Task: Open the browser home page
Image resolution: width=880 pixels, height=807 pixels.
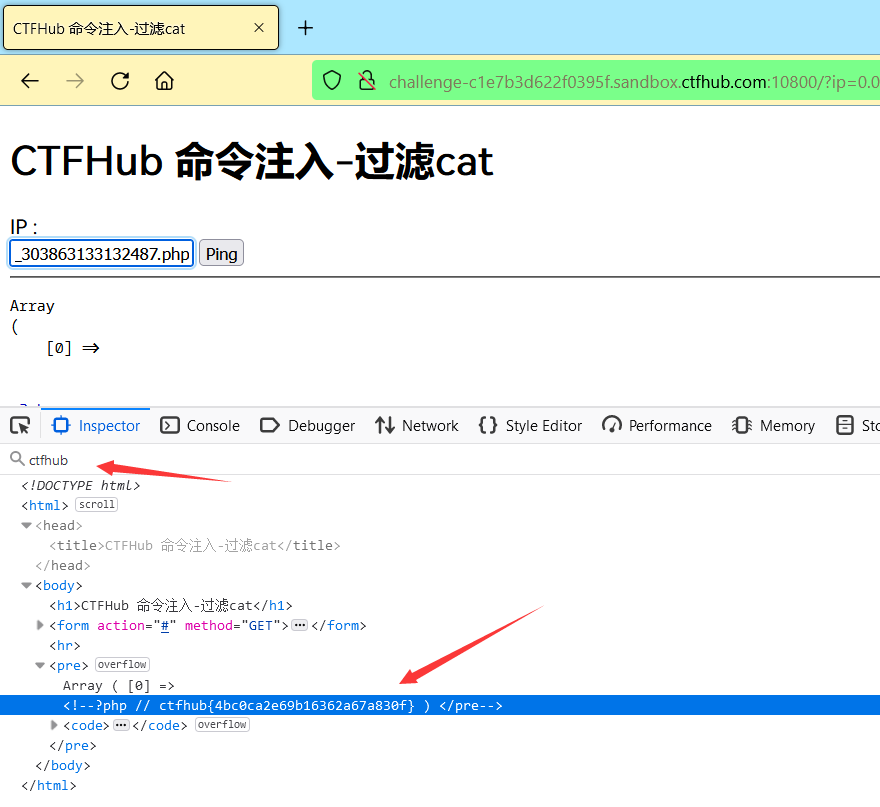Action: coord(164,81)
